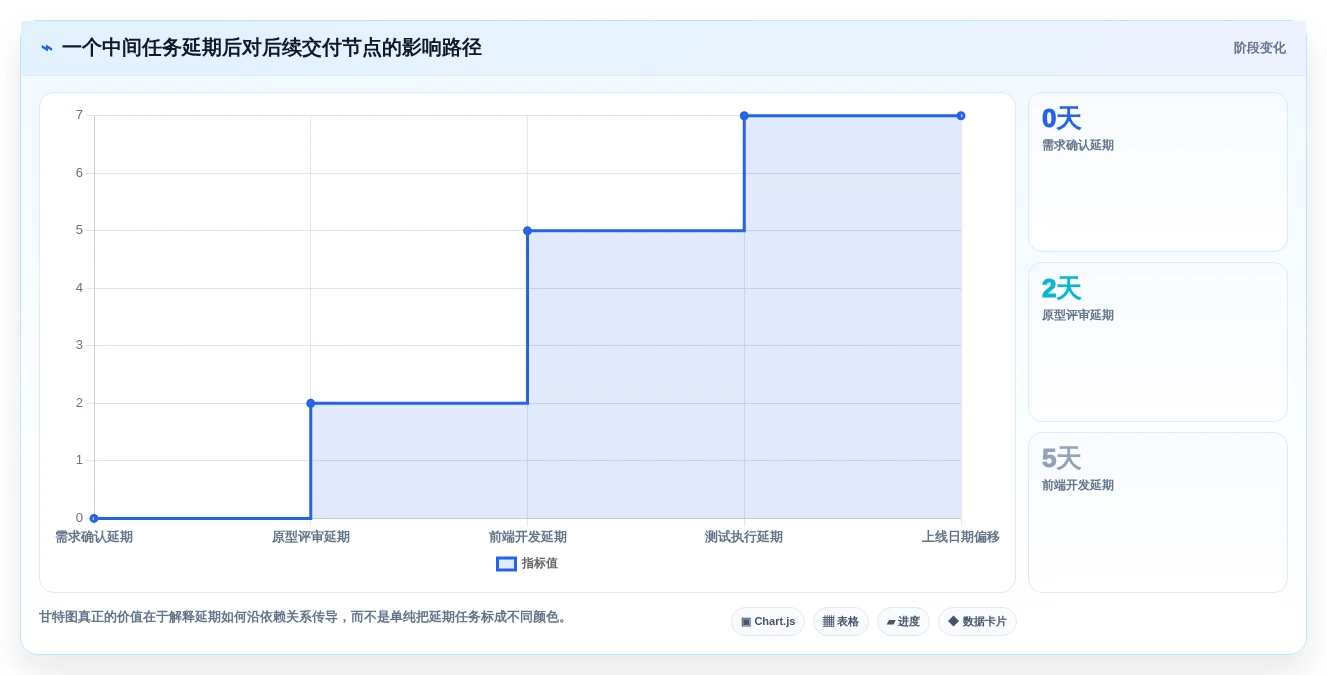The width and height of the screenshot is (1327, 675).
Task: Click the 数据卡片 tag chip
Action: coord(977,622)
